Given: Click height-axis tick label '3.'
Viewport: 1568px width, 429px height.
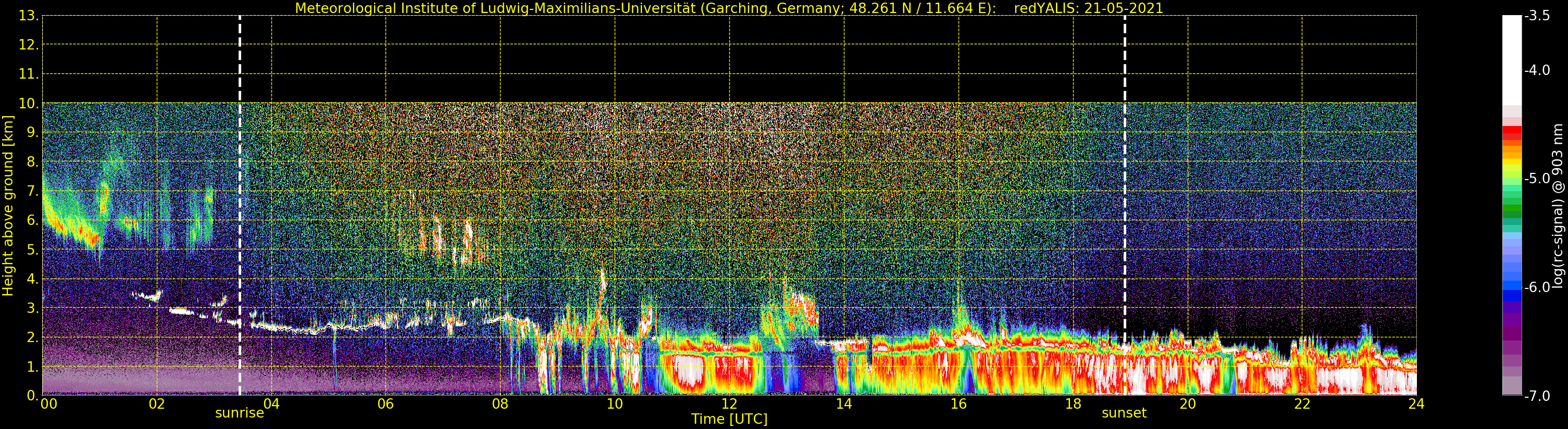Looking at the screenshot, I should [x=33, y=308].
